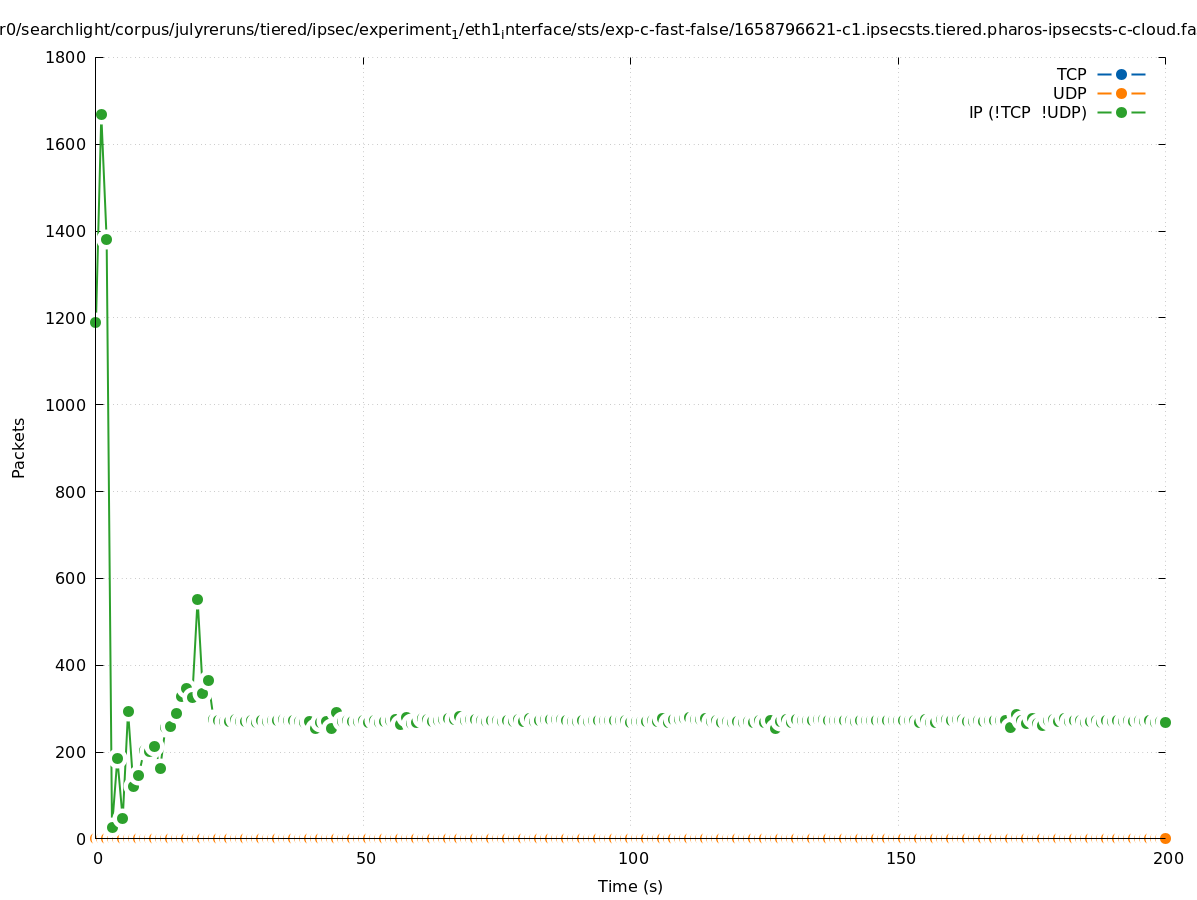Select the IP (!TCP !UDP) legend text
This screenshot has width=1197, height=900.
coord(1027,112)
